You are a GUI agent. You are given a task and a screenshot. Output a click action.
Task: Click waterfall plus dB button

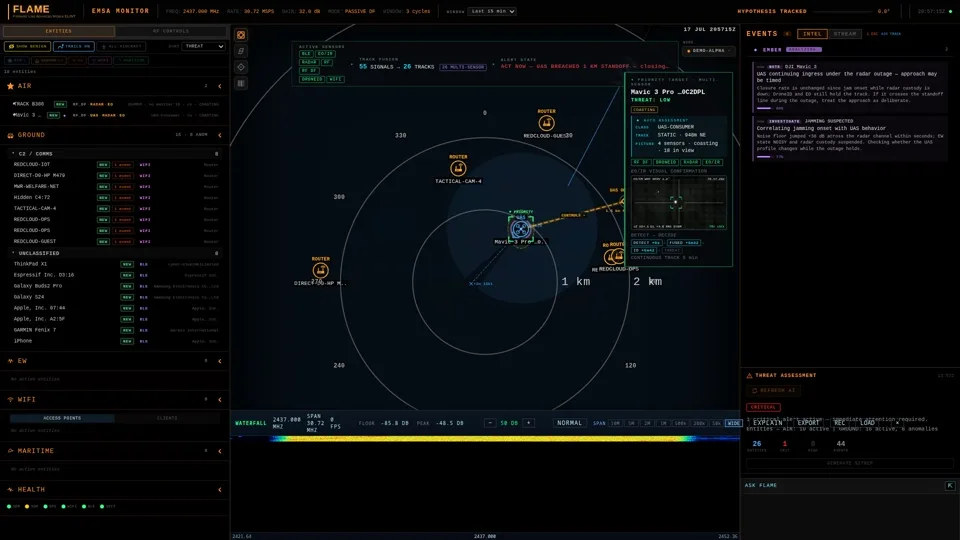click(x=528, y=423)
